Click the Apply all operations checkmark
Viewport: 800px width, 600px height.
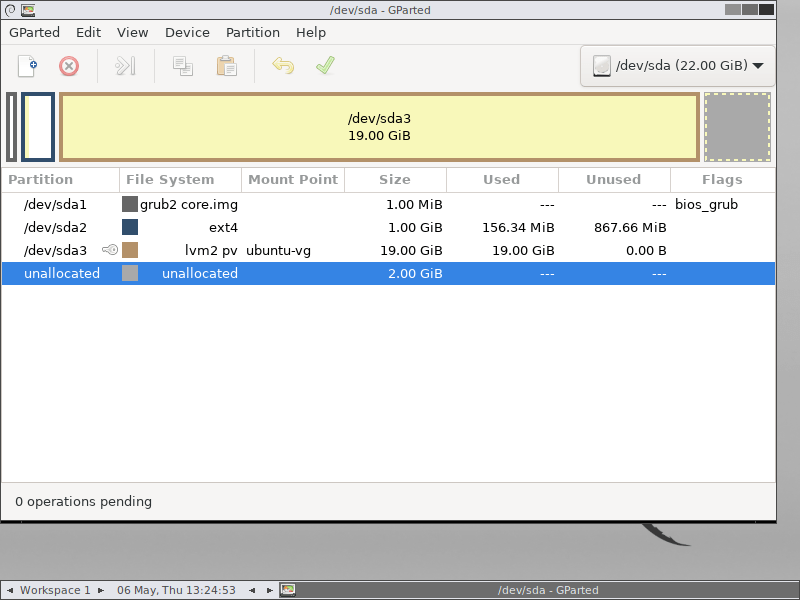click(x=325, y=66)
